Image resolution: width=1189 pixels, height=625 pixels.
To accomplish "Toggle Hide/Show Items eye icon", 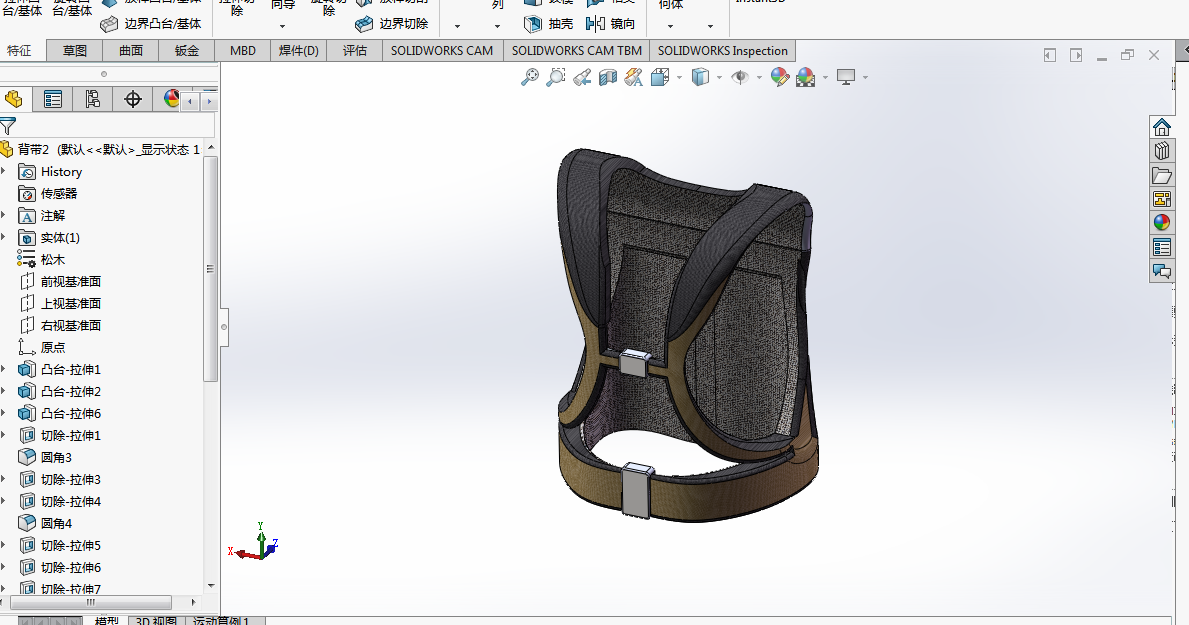I will [x=740, y=77].
